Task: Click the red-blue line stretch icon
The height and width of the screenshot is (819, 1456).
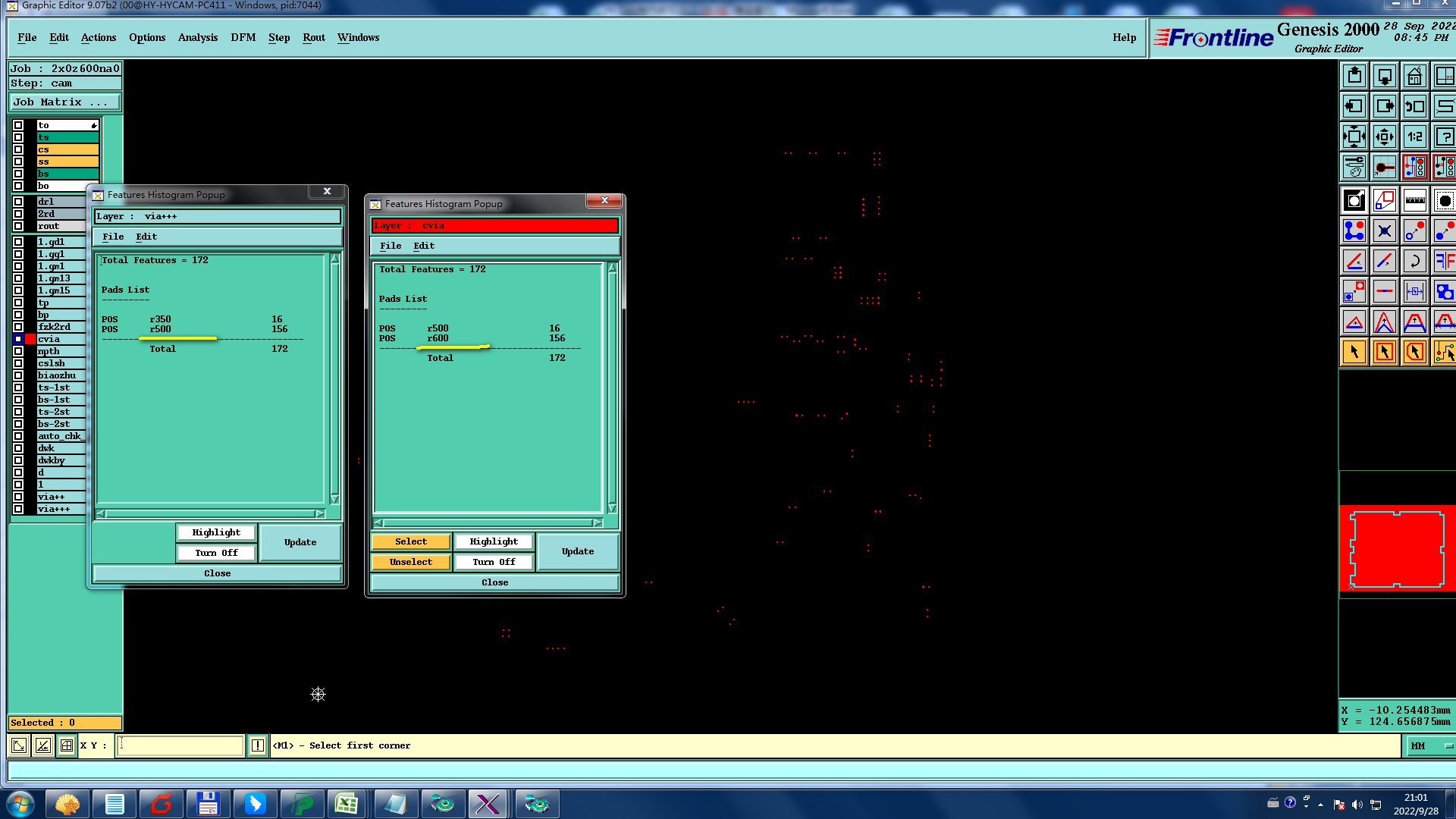Action: pos(1385,261)
